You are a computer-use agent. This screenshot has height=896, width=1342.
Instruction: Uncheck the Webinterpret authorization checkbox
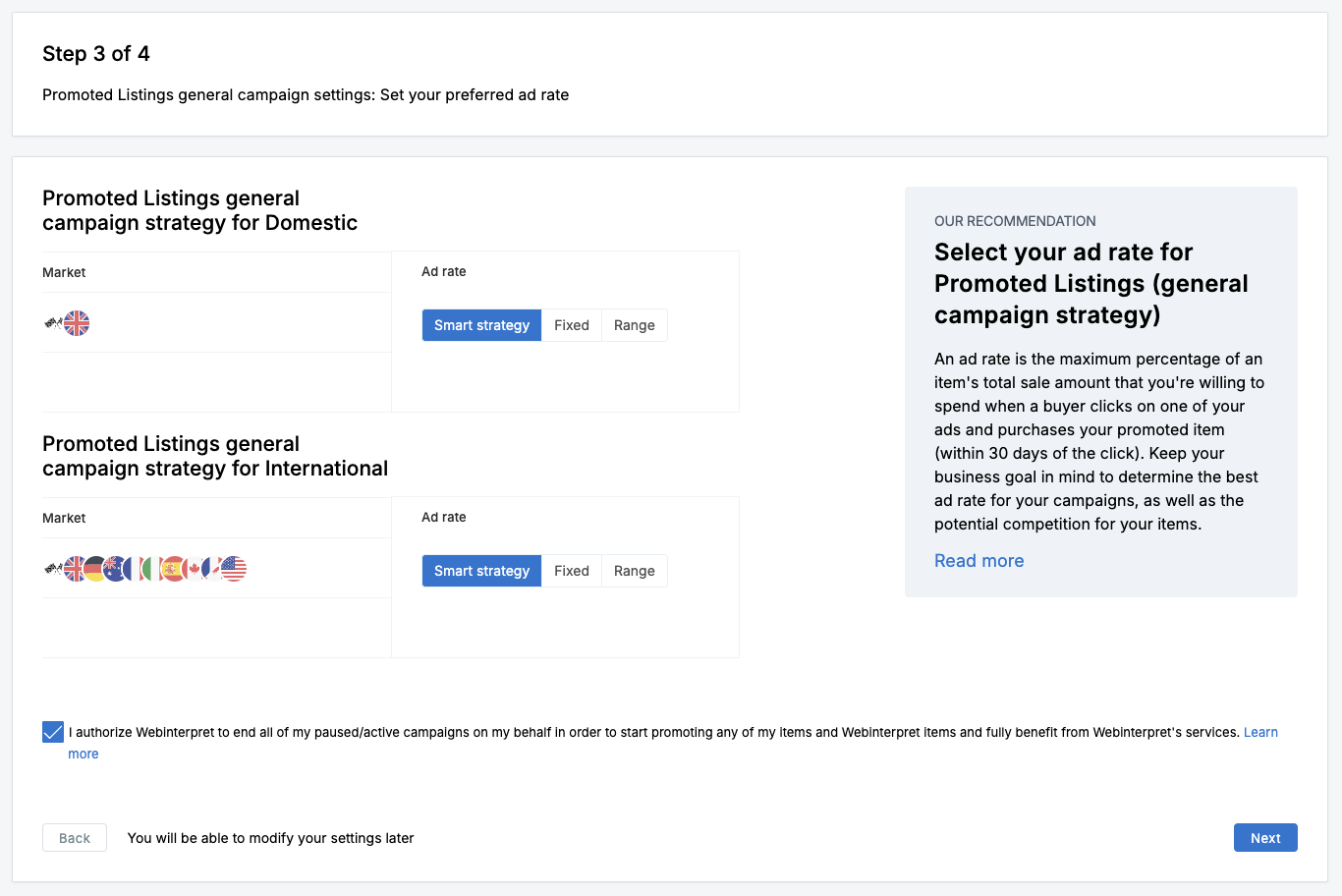53,732
